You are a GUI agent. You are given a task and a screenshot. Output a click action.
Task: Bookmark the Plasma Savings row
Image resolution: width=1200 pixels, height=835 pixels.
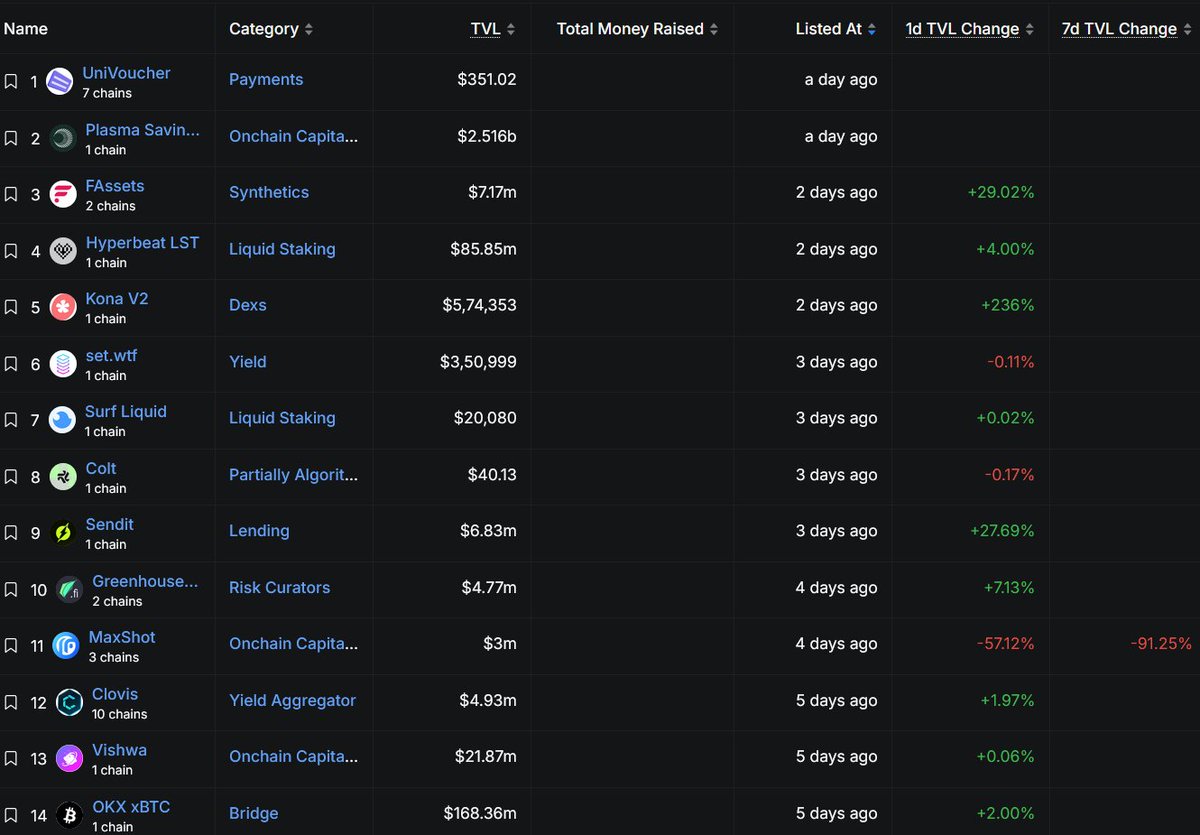[x=10, y=138]
